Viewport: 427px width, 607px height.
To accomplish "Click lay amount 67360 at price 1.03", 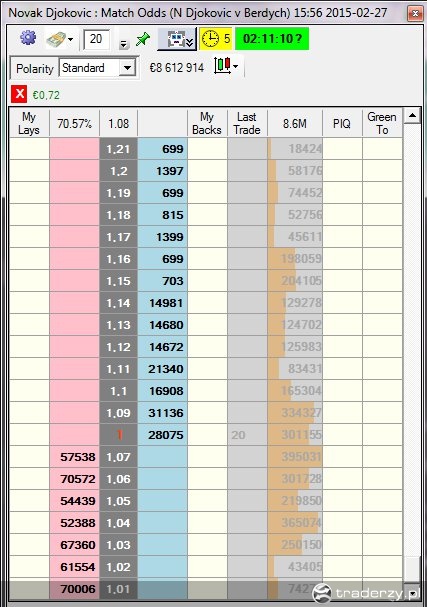I will pos(75,545).
